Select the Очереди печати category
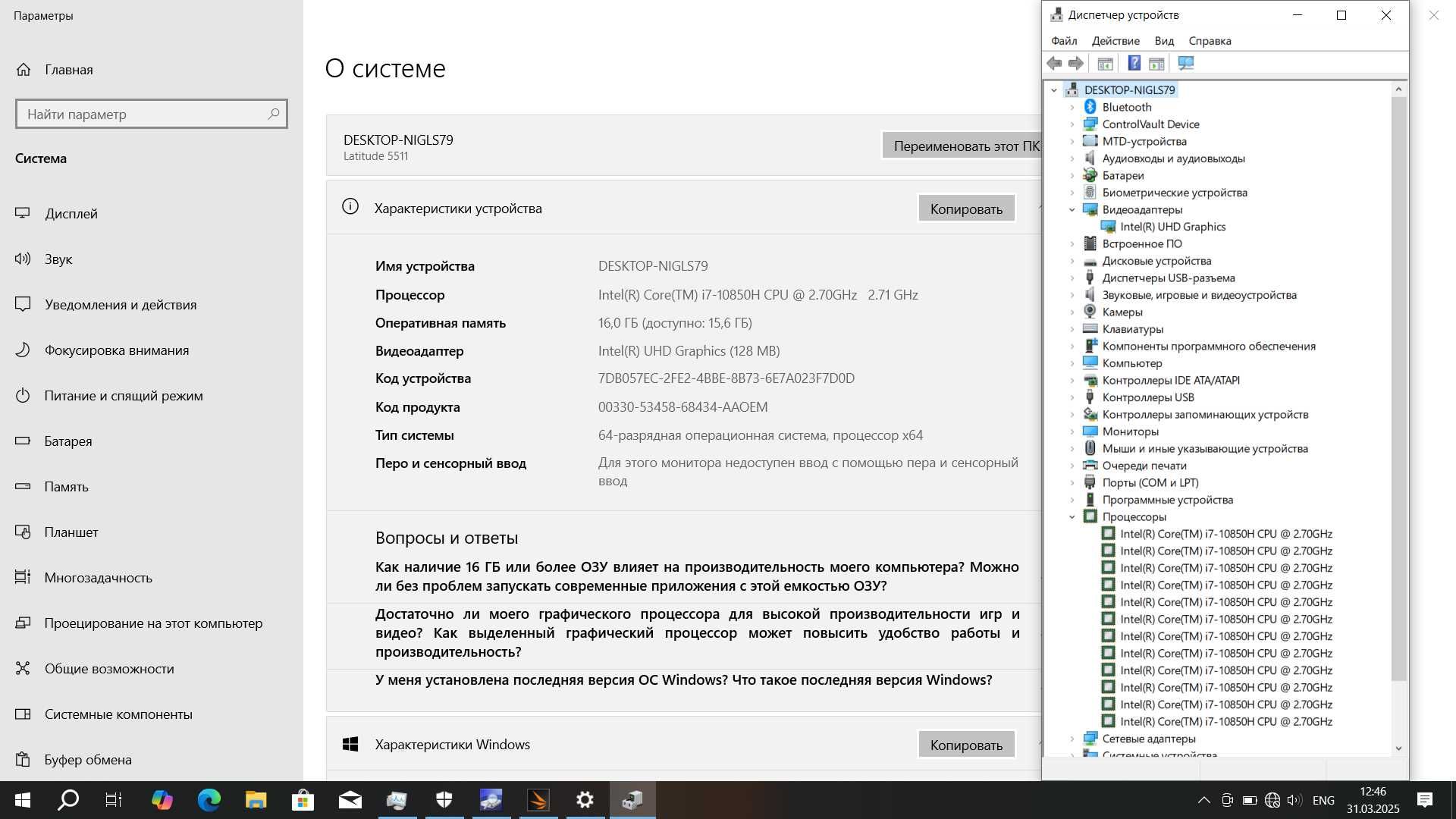This screenshot has width=1456, height=819. click(1144, 466)
